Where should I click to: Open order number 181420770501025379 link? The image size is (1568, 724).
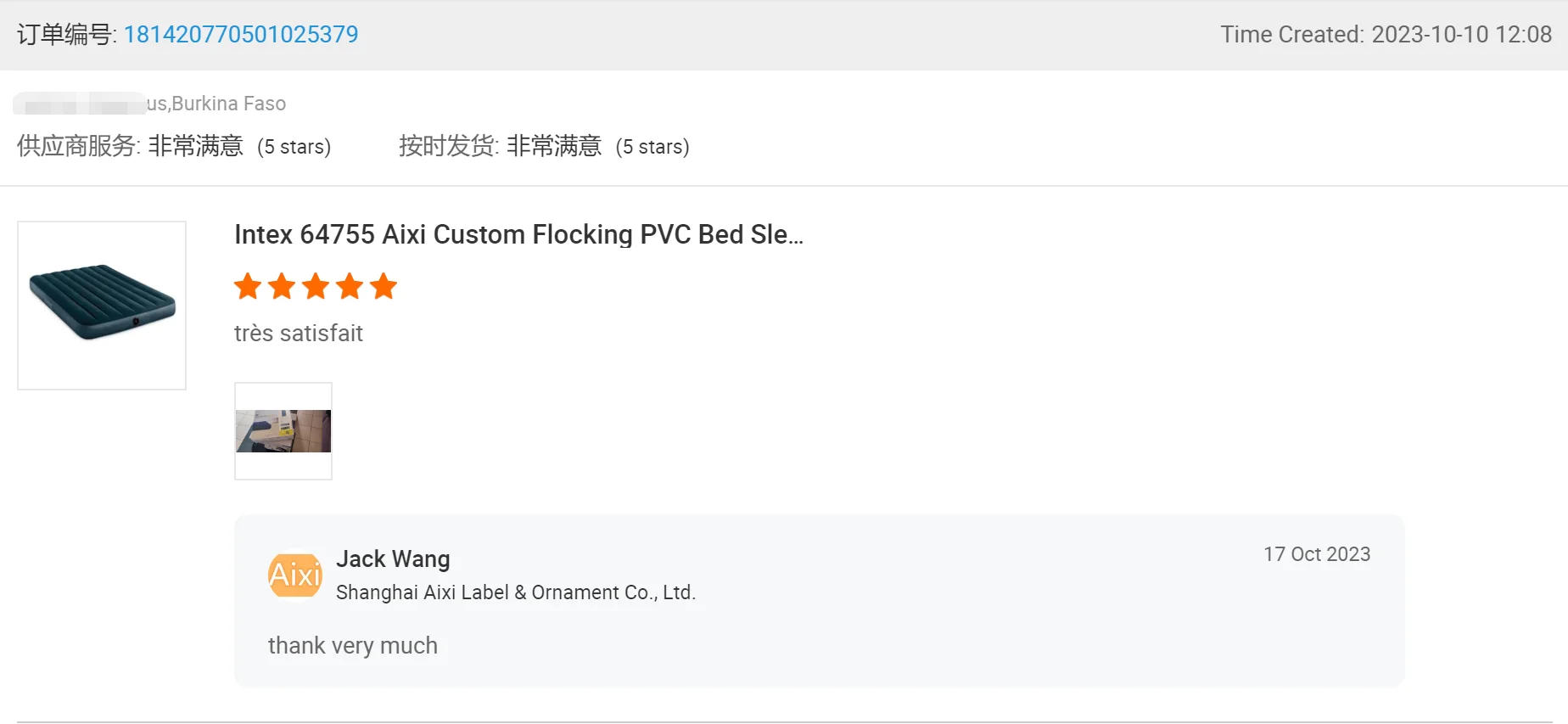(x=241, y=34)
